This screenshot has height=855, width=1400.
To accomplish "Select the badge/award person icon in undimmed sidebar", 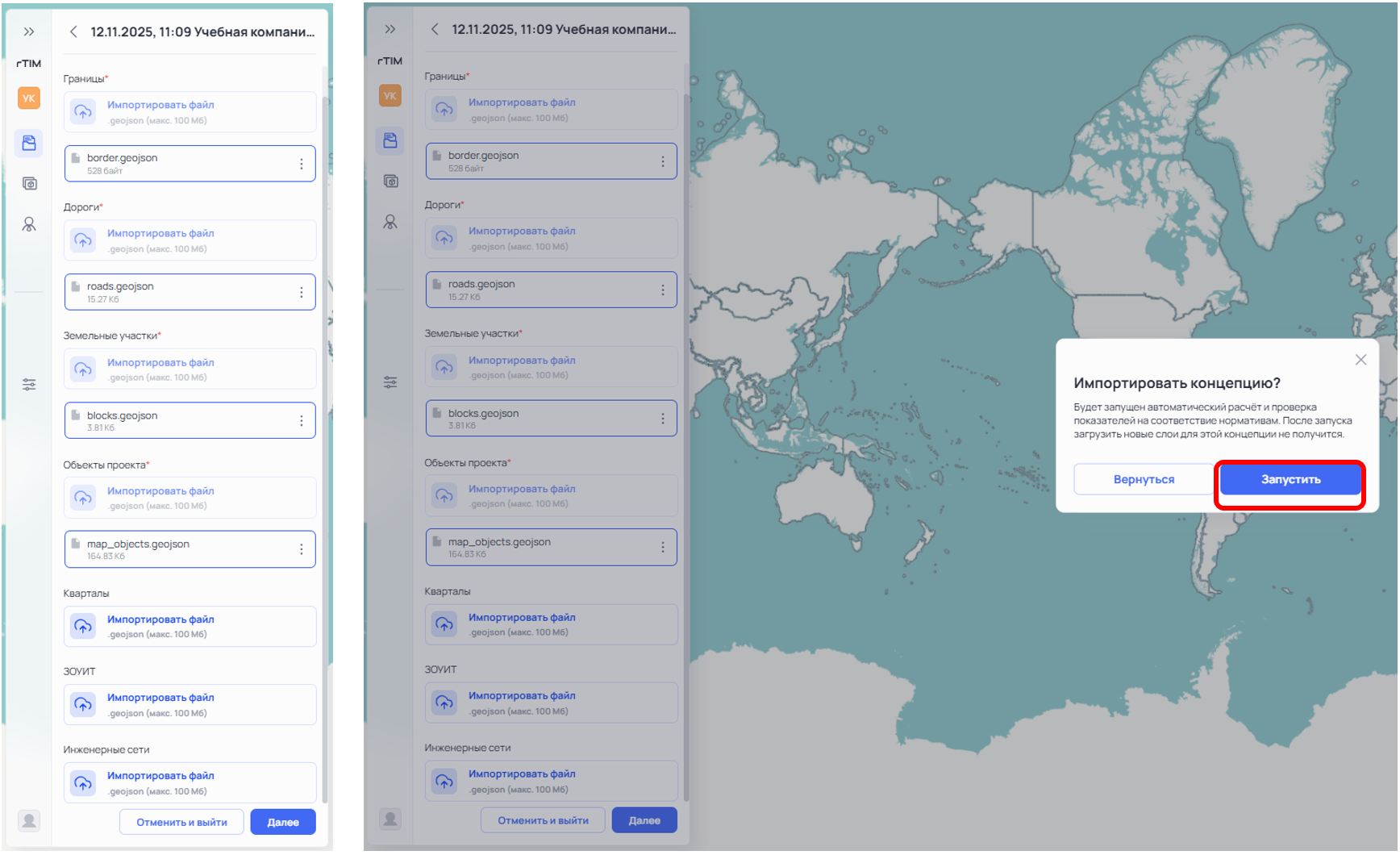I will tap(29, 224).
